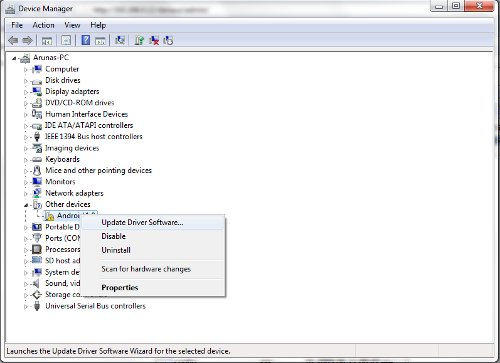
Task: Select the Arunas-PC root label
Action: pyautogui.click(x=51, y=57)
